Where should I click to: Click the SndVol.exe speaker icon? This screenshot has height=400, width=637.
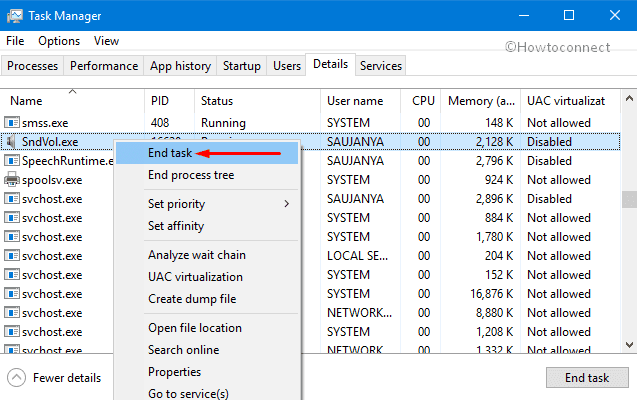click(x=11, y=142)
